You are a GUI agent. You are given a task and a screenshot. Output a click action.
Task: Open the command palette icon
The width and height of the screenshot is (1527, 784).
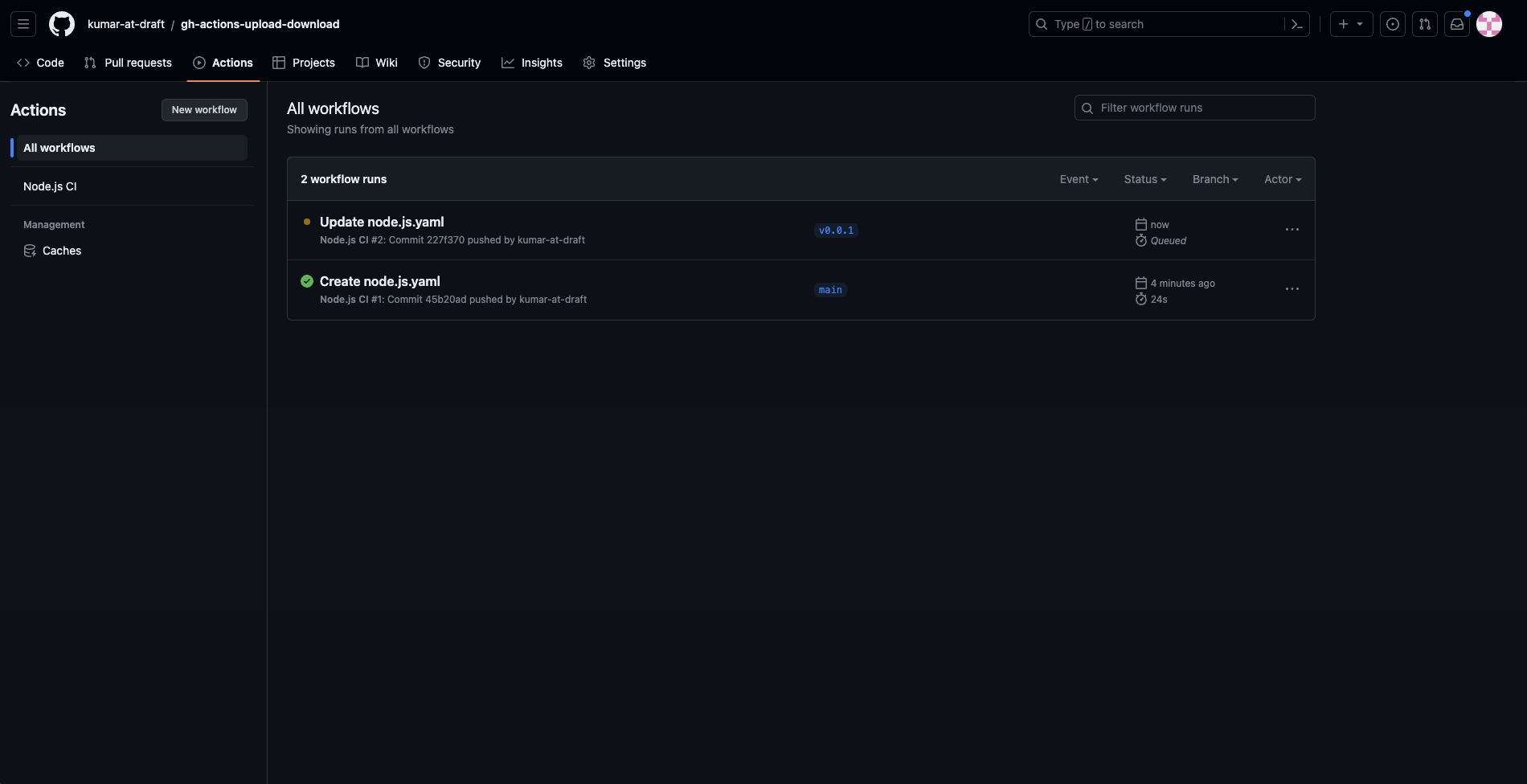(x=1296, y=24)
